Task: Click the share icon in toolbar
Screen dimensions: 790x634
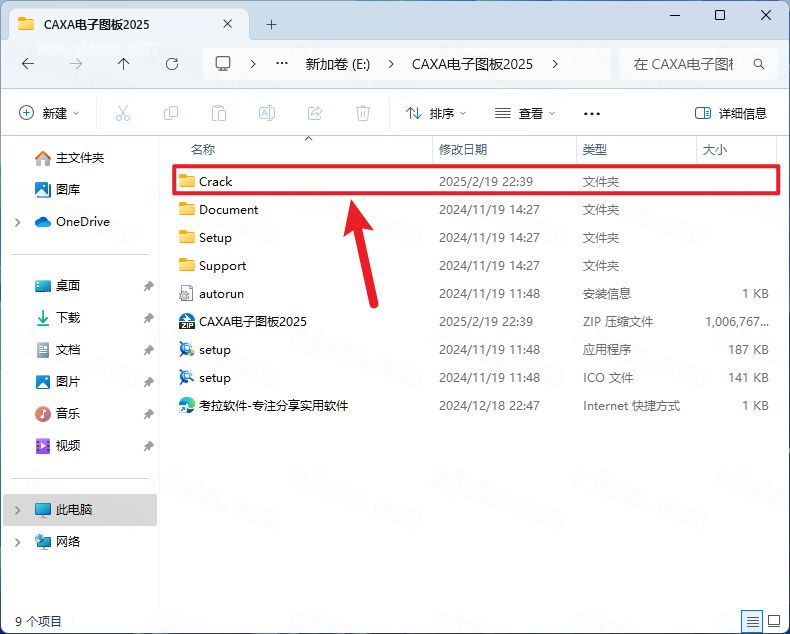Action: click(x=315, y=113)
